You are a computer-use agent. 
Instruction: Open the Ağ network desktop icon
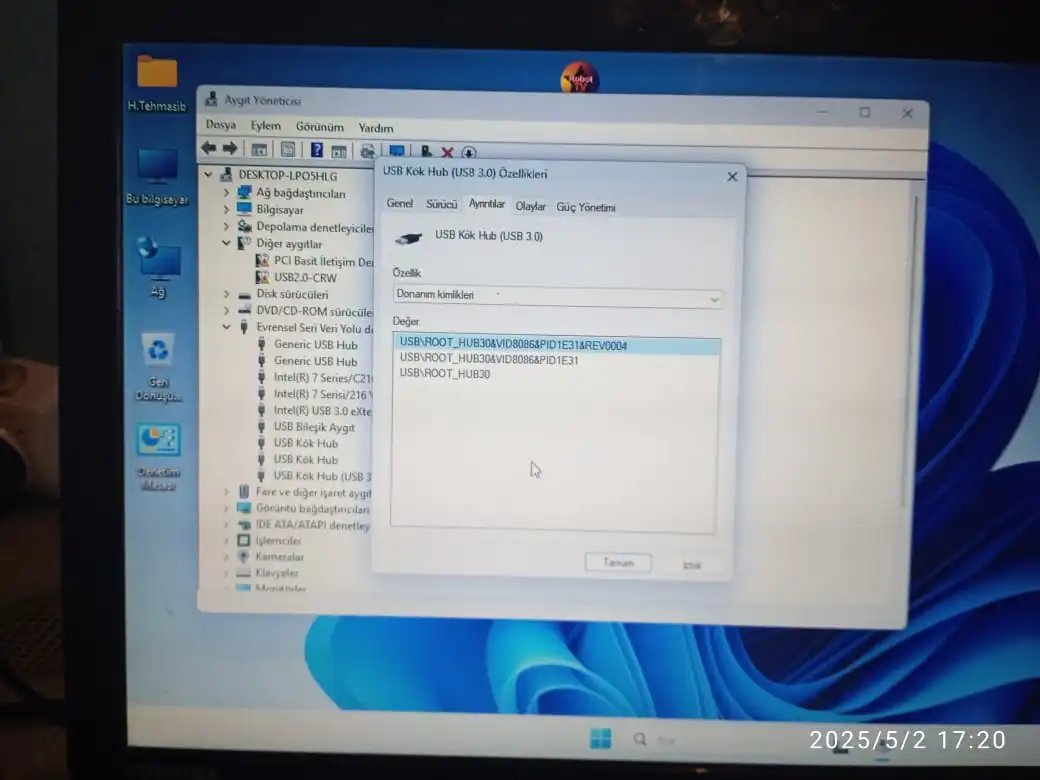[158, 267]
